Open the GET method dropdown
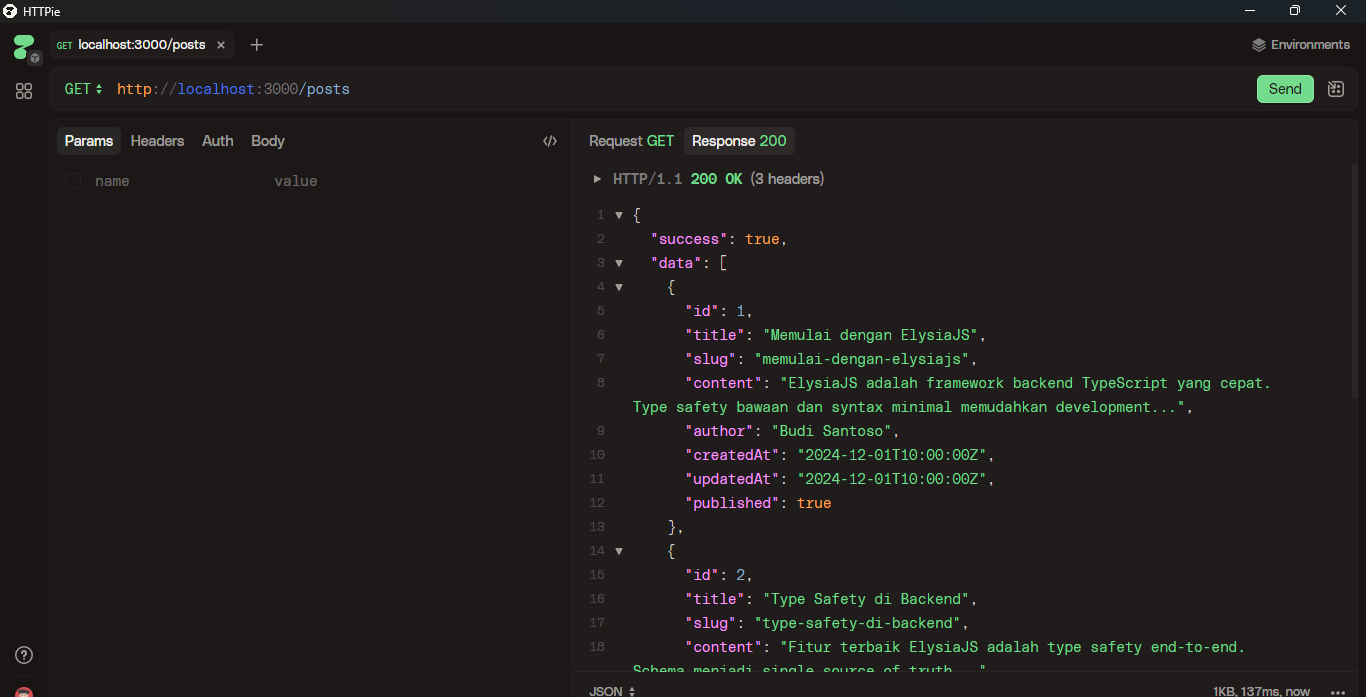The width and height of the screenshot is (1366, 697). pos(83,89)
